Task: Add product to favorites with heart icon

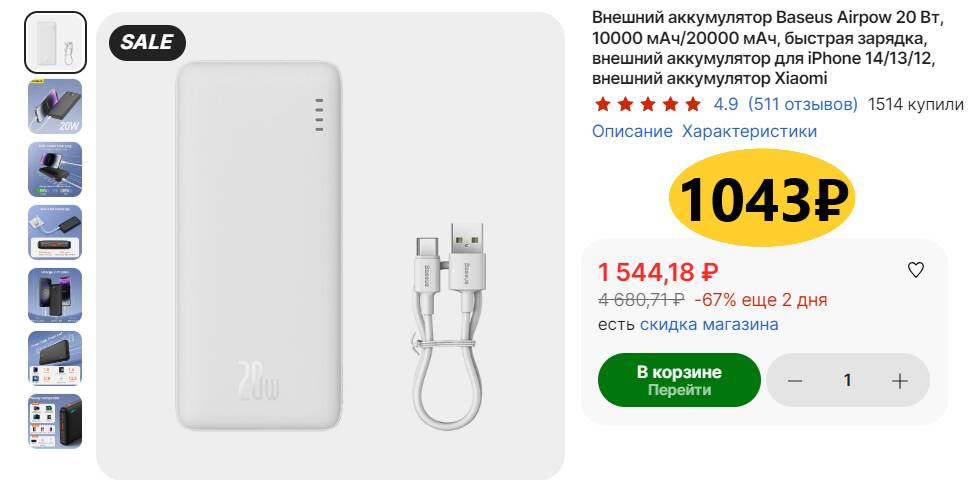Action: [915, 270]
